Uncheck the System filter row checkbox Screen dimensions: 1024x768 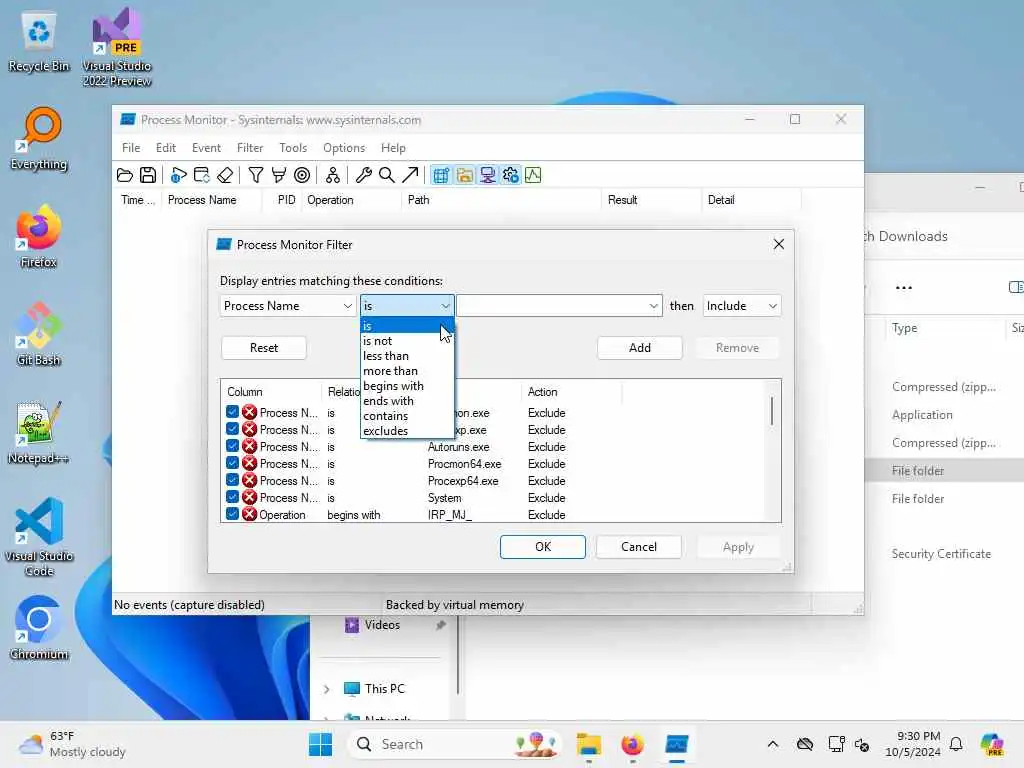click(x=232, y=497)
